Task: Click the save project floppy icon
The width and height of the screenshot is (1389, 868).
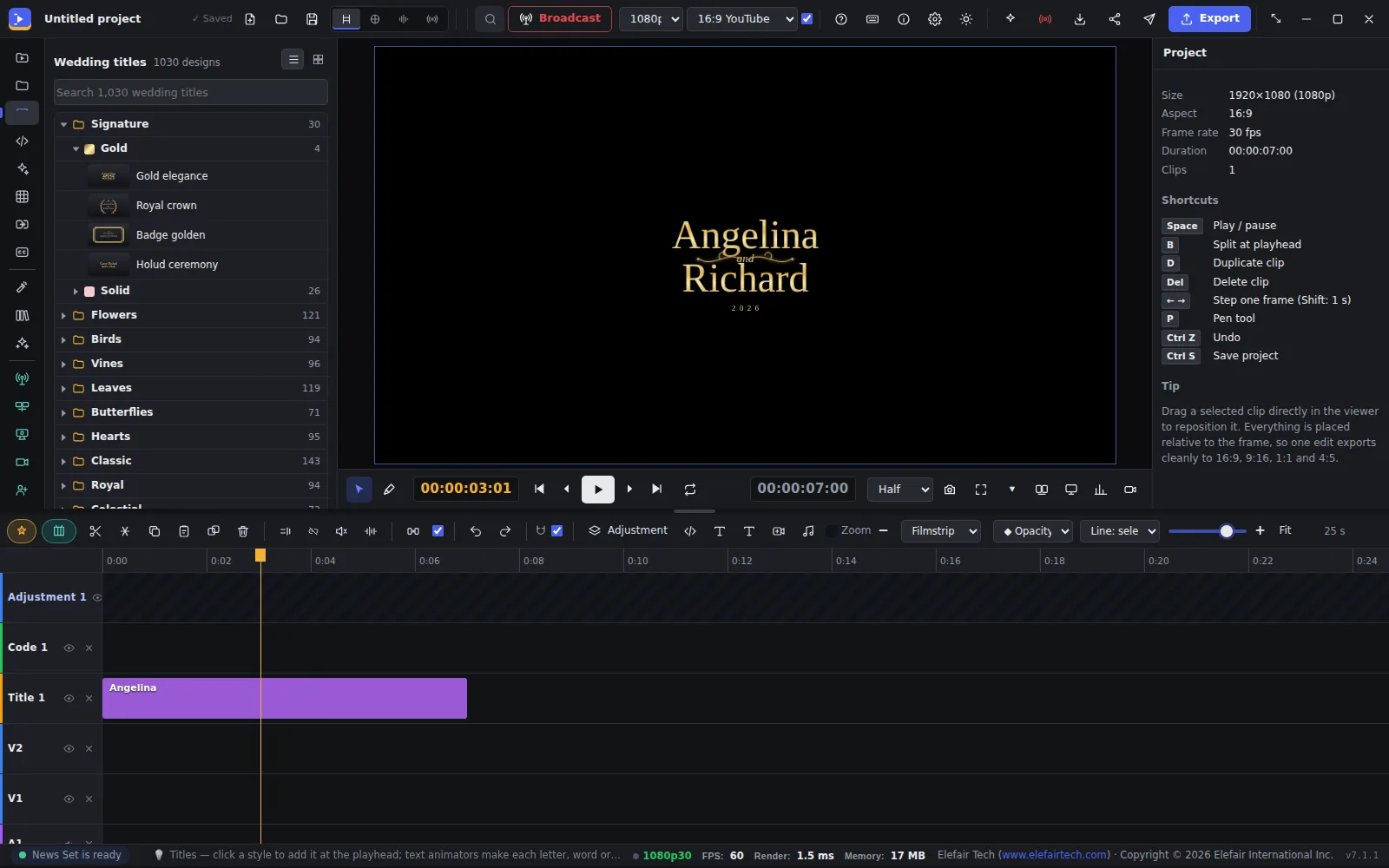Action: 312,19
